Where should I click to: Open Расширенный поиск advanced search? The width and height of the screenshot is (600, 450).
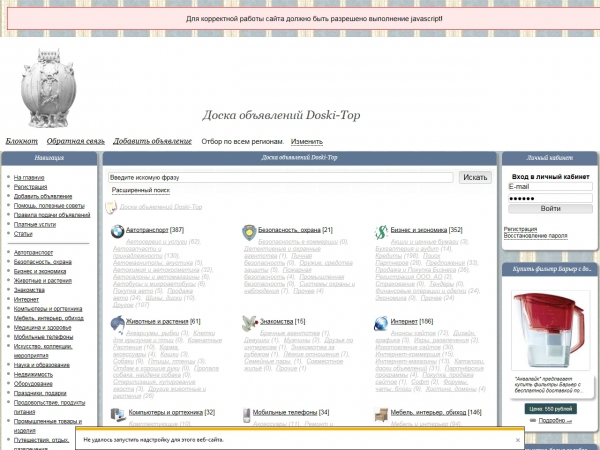(x=141, y=190)
